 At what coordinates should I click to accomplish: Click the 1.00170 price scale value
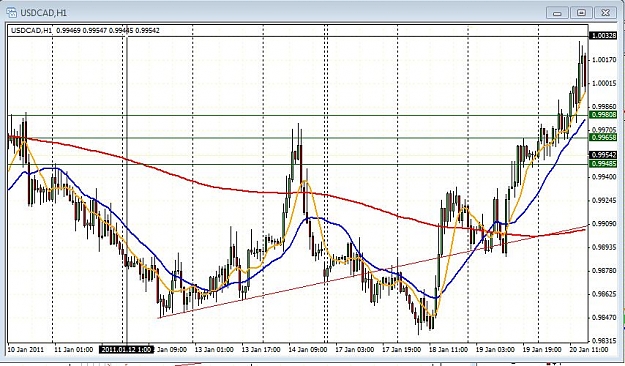coord(604,60)
